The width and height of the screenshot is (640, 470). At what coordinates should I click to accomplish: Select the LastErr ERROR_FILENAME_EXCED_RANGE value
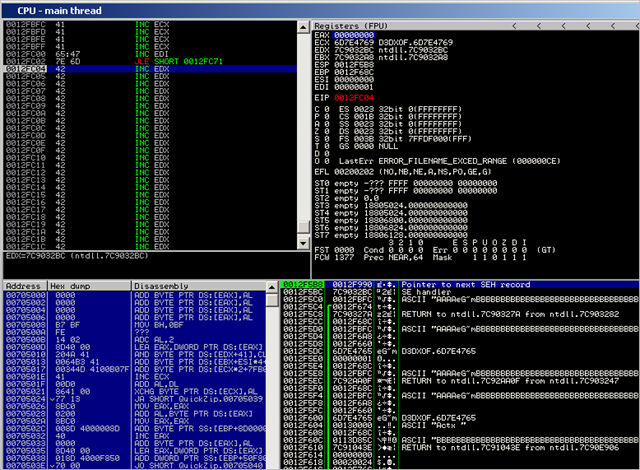(x=450, y=160)
